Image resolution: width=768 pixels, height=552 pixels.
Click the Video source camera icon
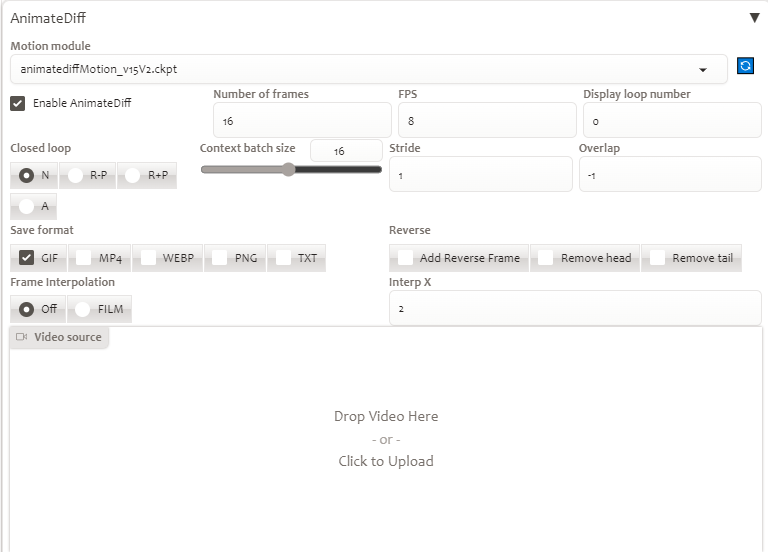(x=22, y=337)
